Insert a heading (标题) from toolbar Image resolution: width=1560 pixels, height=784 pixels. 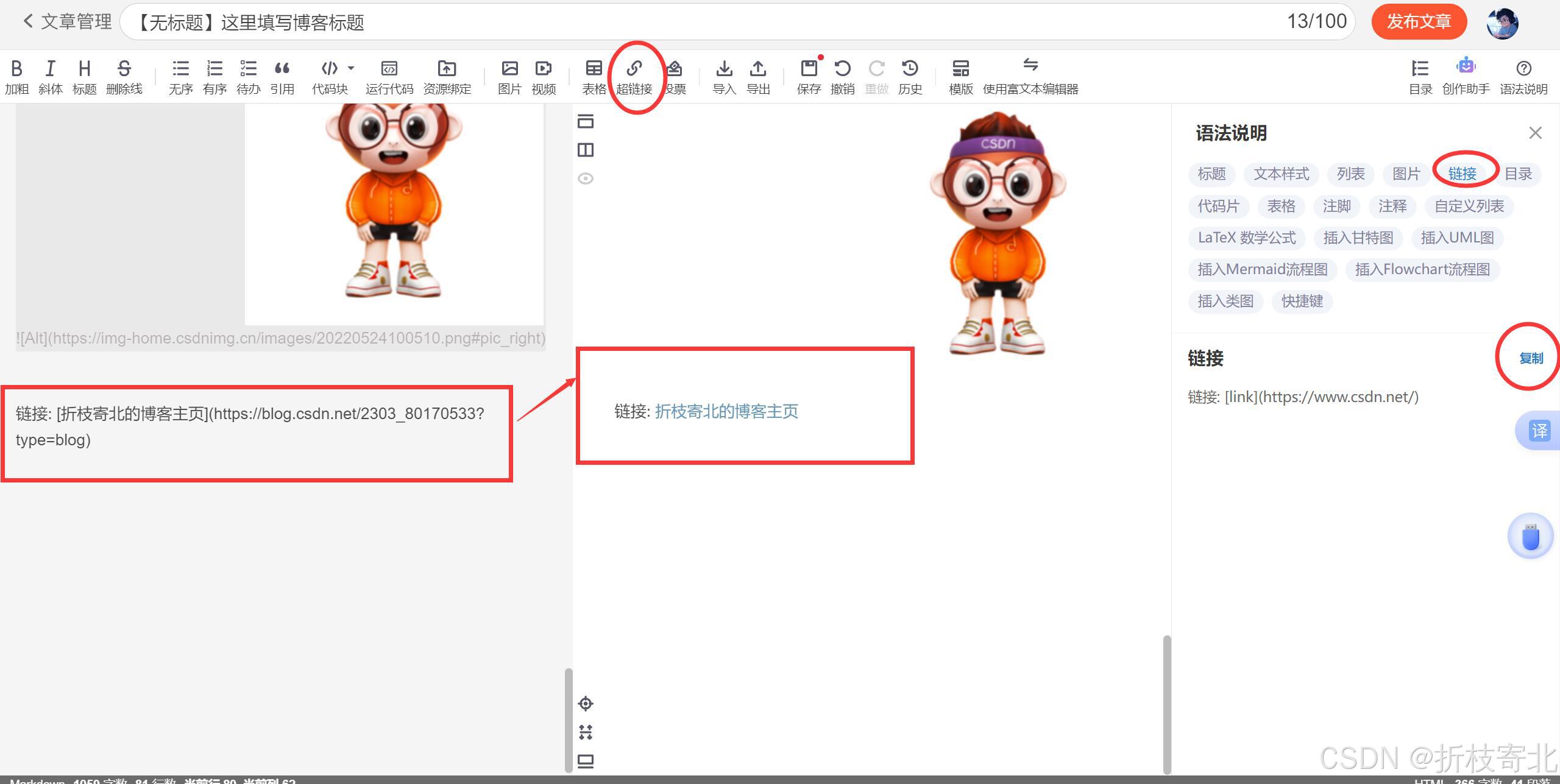click(x=85, y=77)
